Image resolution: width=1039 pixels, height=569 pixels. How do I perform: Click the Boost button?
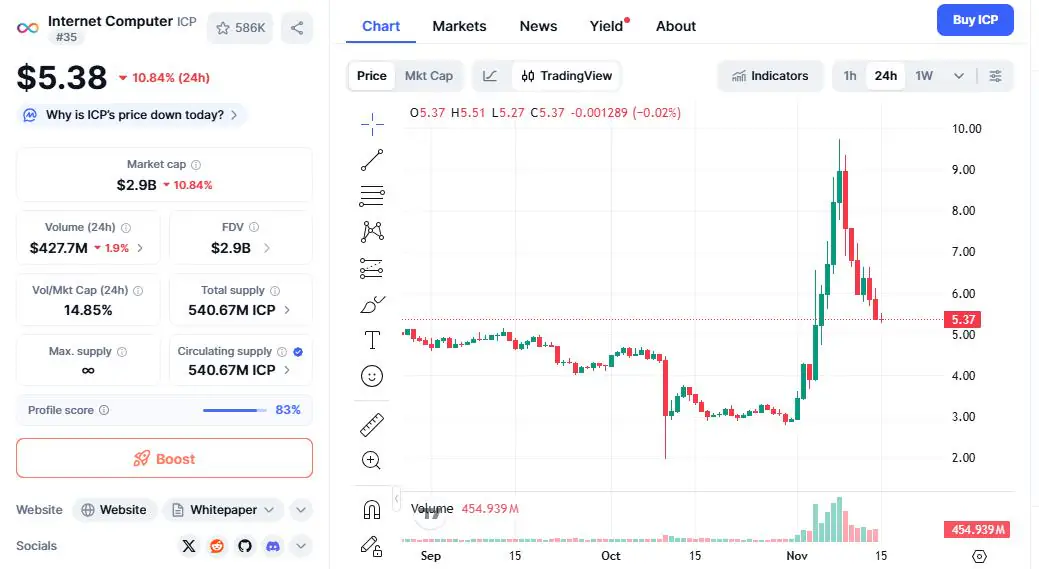pyautogui.click(x=164, y=458)
